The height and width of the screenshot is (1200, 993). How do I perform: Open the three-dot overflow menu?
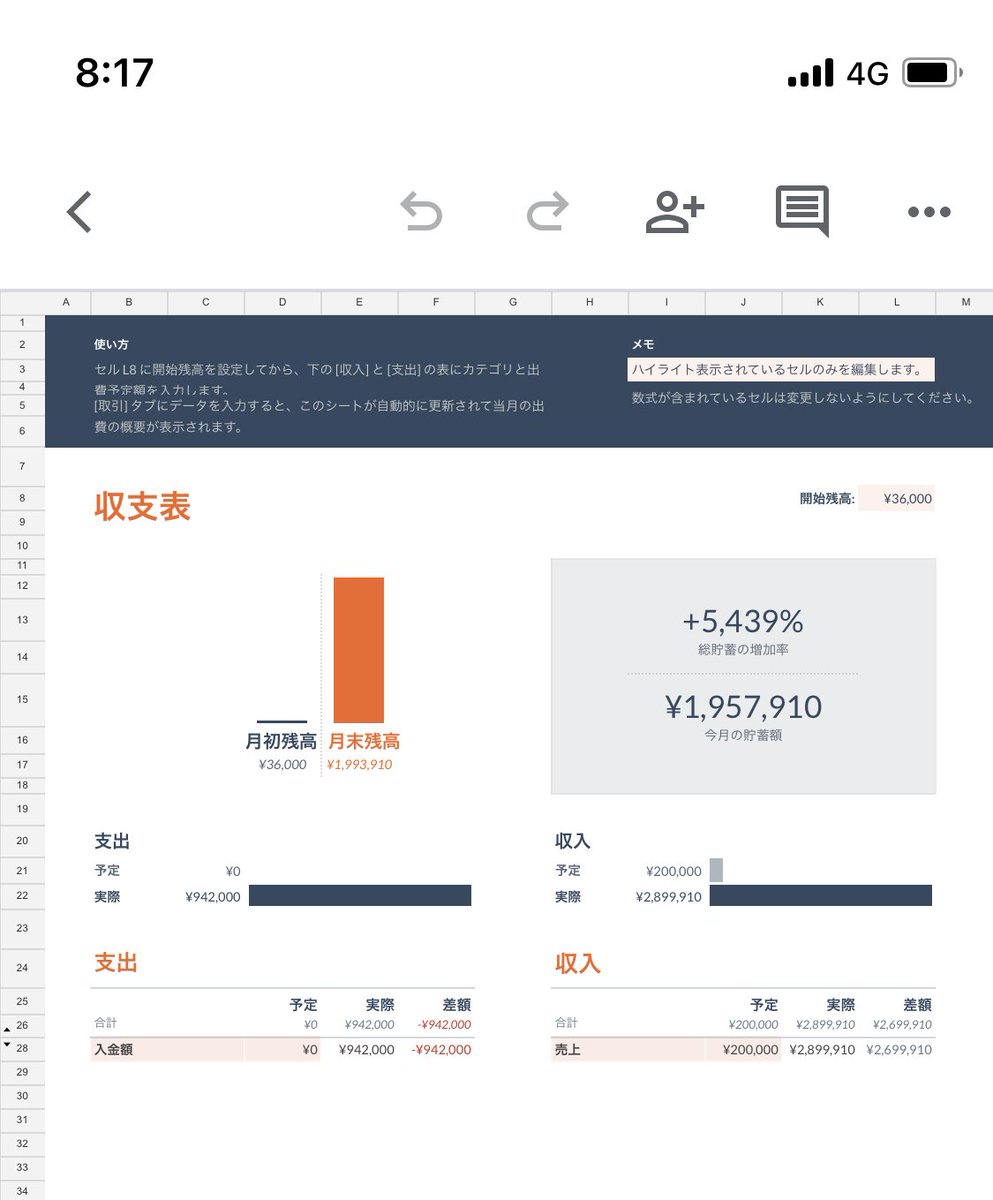tap(928, 211)
